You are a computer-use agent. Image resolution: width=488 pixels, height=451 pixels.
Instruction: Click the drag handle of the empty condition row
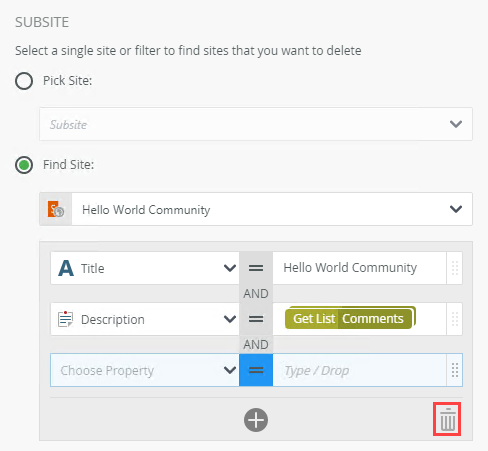pos(454,370)
